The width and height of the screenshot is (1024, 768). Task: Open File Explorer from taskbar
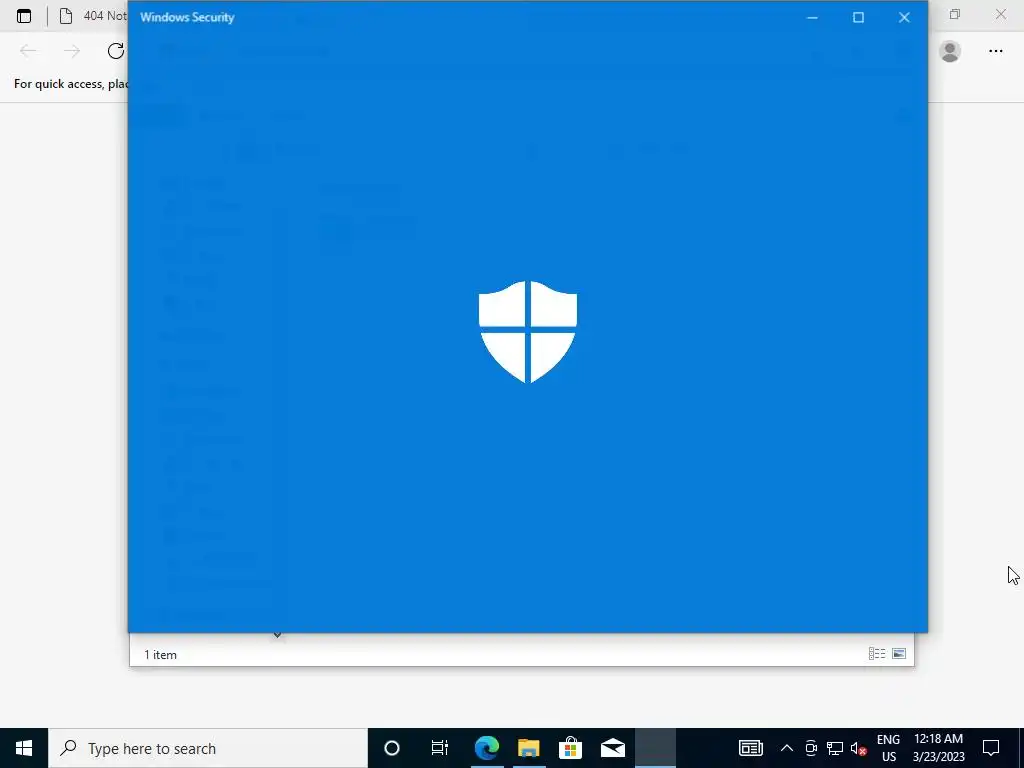[528, 748]
